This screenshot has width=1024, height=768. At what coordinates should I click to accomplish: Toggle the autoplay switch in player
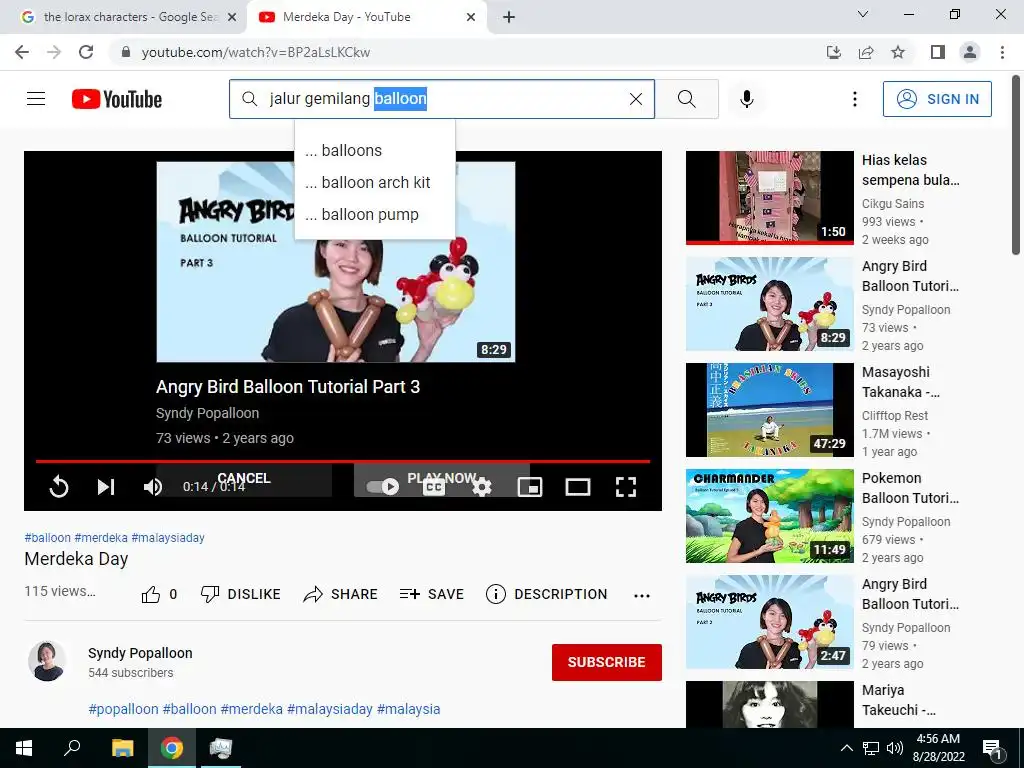click(383, 487)
